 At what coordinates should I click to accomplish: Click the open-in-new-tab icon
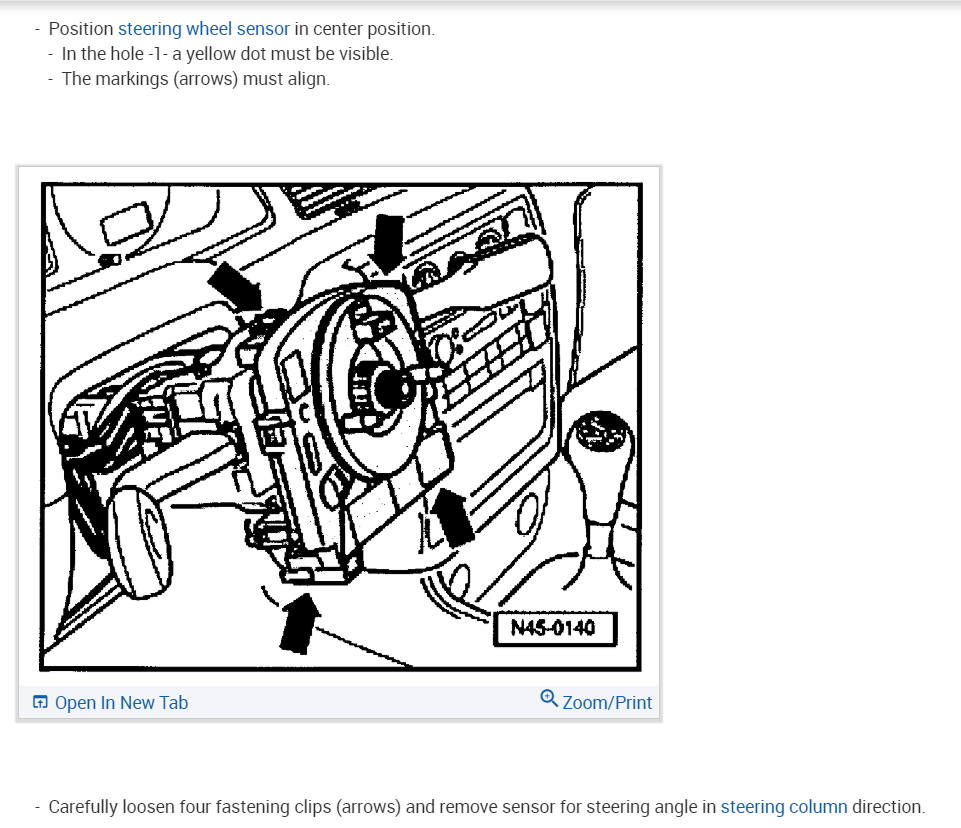(x=40, y=702)
